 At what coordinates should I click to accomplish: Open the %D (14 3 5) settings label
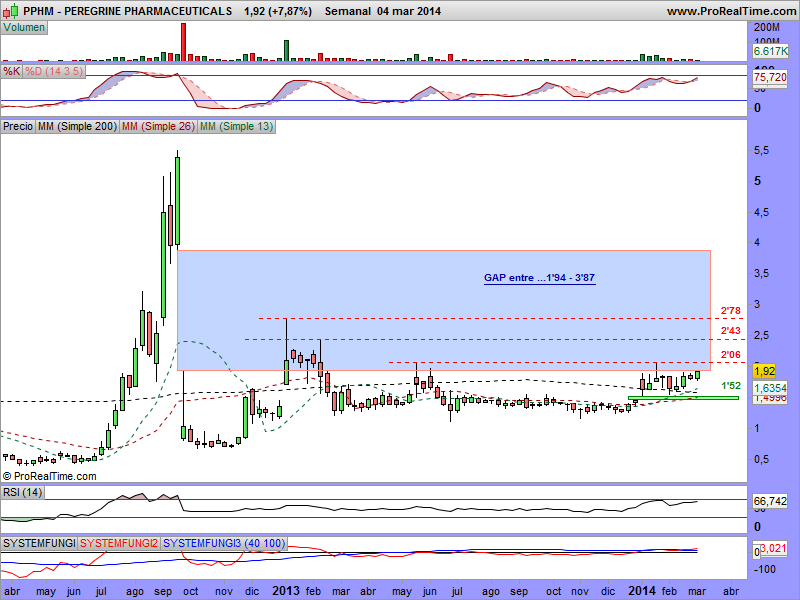[54, 71]
